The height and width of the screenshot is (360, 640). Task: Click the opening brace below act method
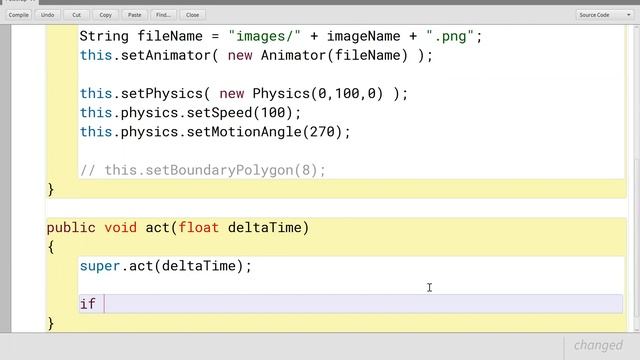tap(51, 247)
